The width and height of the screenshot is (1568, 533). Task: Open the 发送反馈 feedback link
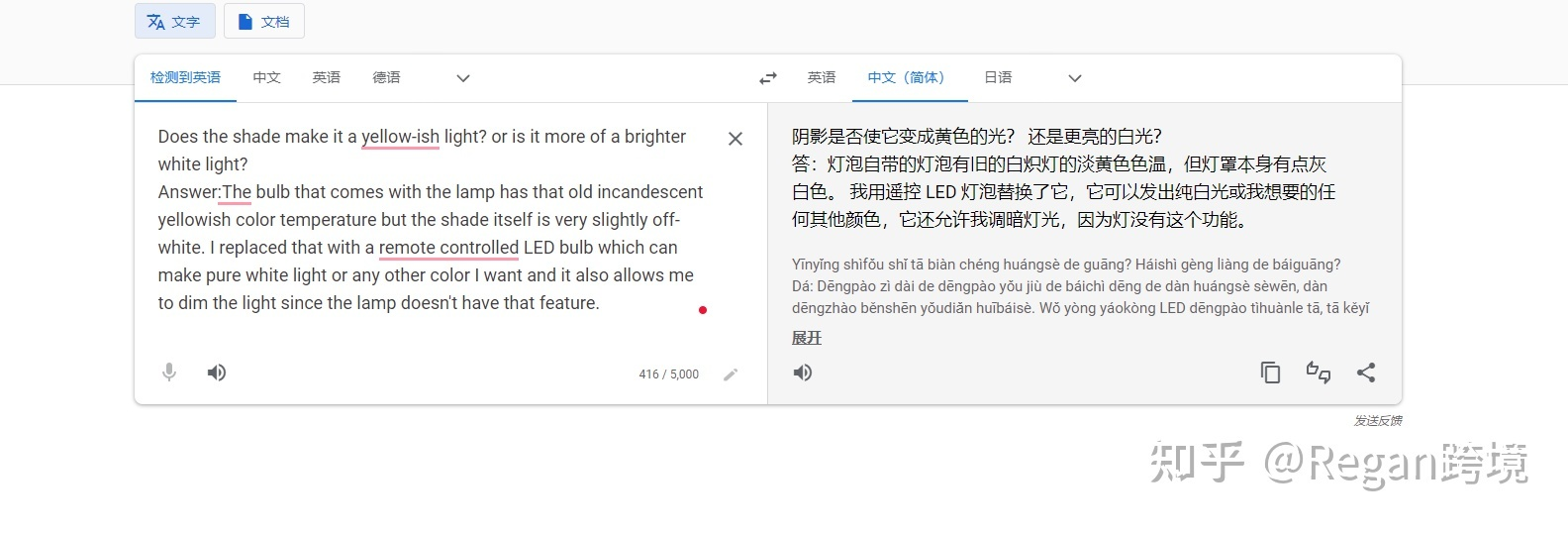coord(1378,421)
